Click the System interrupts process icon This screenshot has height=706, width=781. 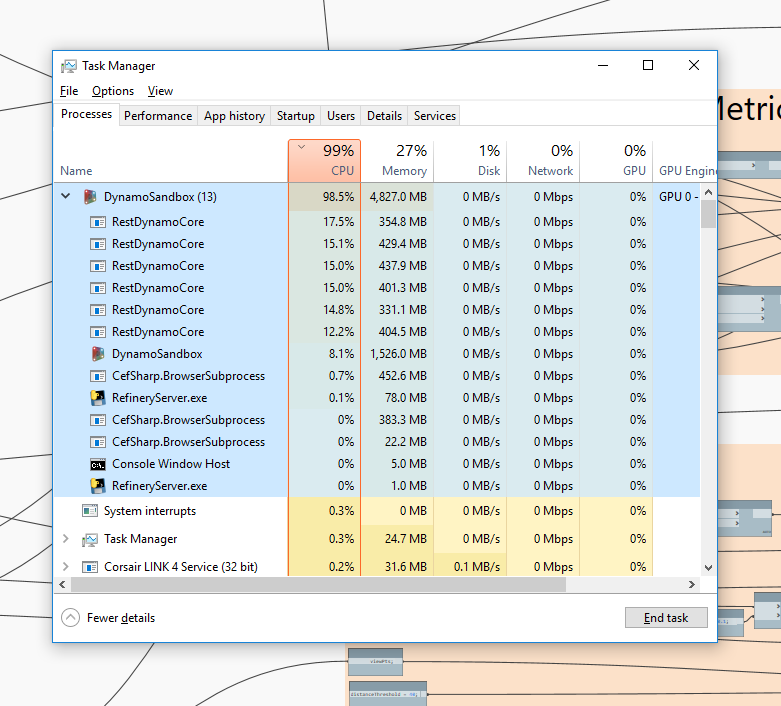90,511
